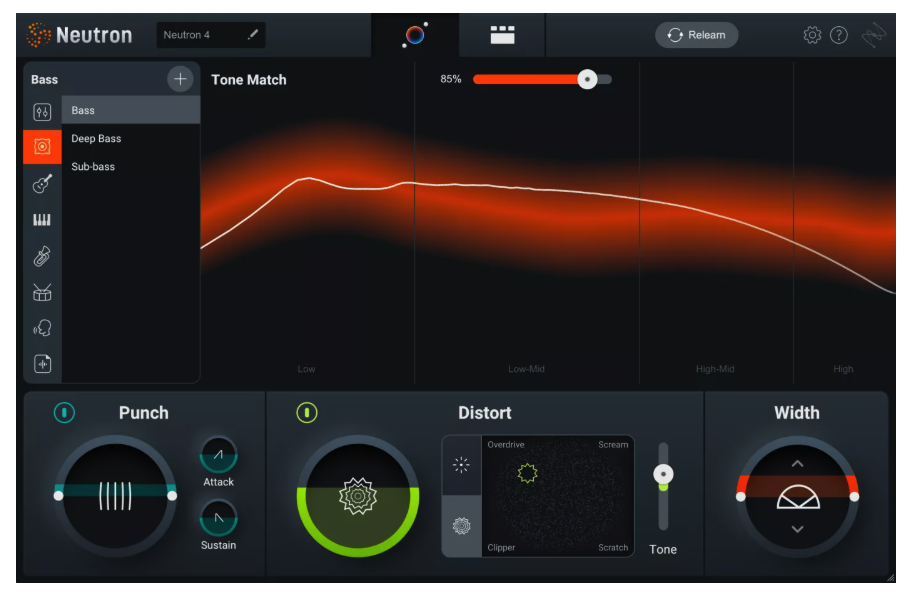
Task: Click the pencil edit icon
Action: tap(252, 34)
